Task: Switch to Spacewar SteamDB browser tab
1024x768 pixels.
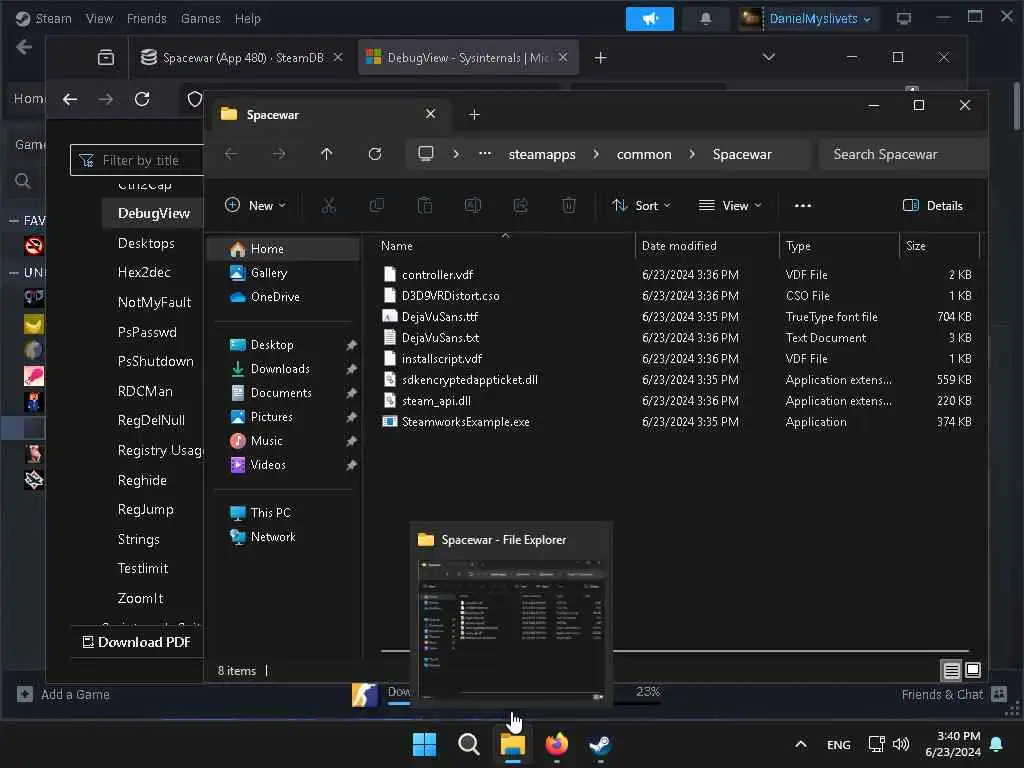Action: 242,58
